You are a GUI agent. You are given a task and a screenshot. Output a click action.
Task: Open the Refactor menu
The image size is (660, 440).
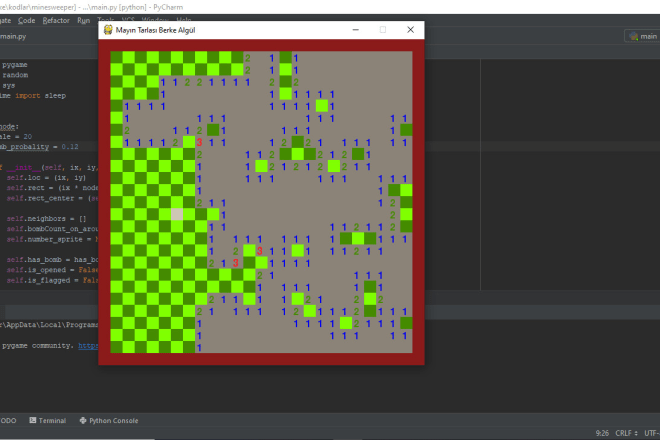(55, 20)
